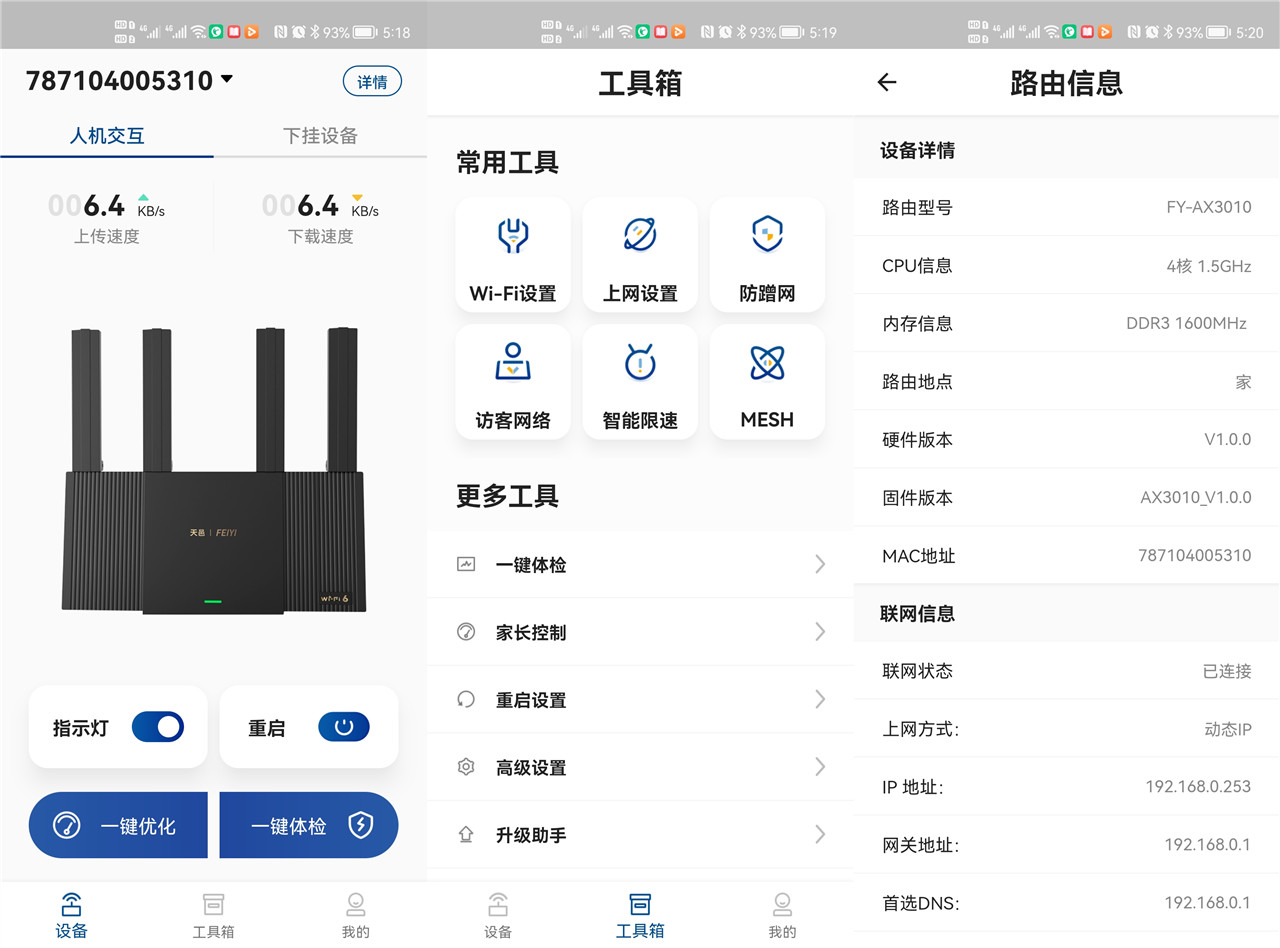Switch to 下挂设备 tab
The image size is (1280, 948).
point(320,135)
